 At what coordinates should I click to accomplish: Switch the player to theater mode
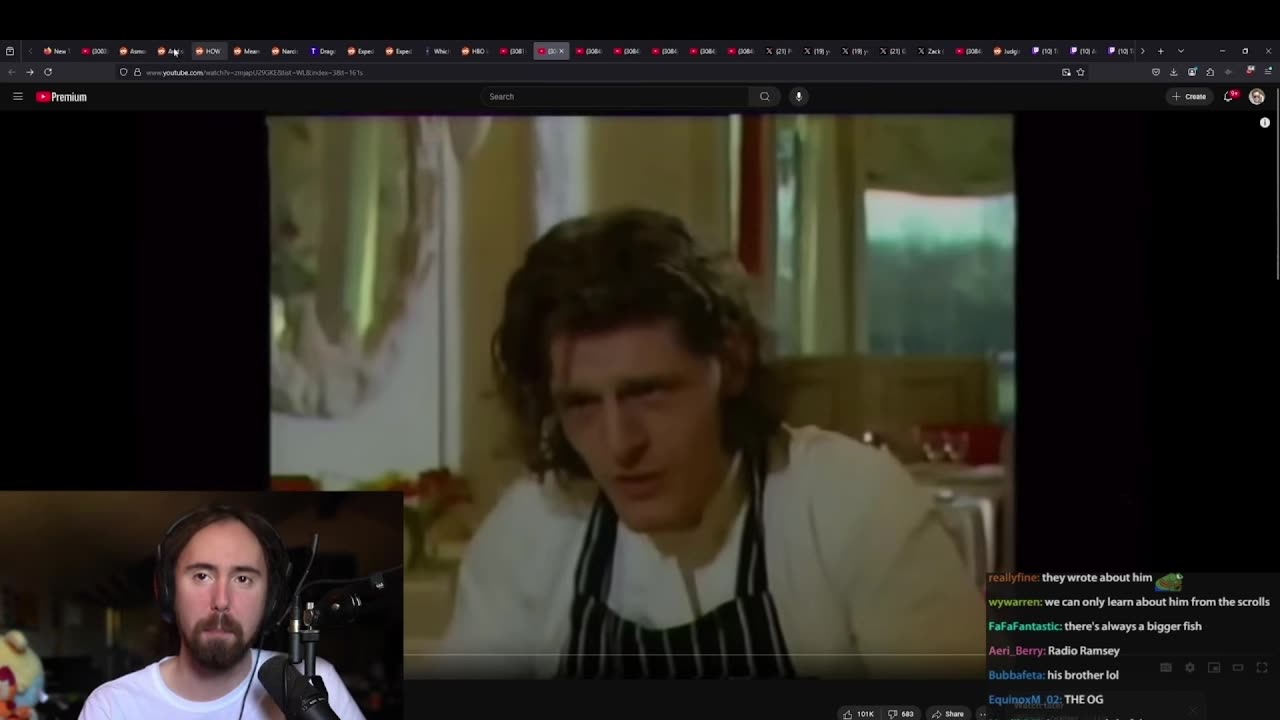coord(1238,668)
